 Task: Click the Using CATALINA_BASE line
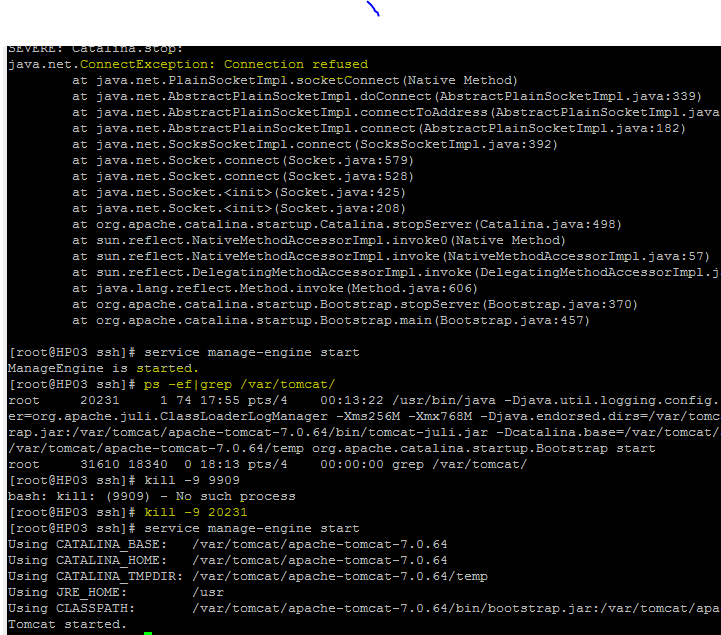(x=227, y=544)
